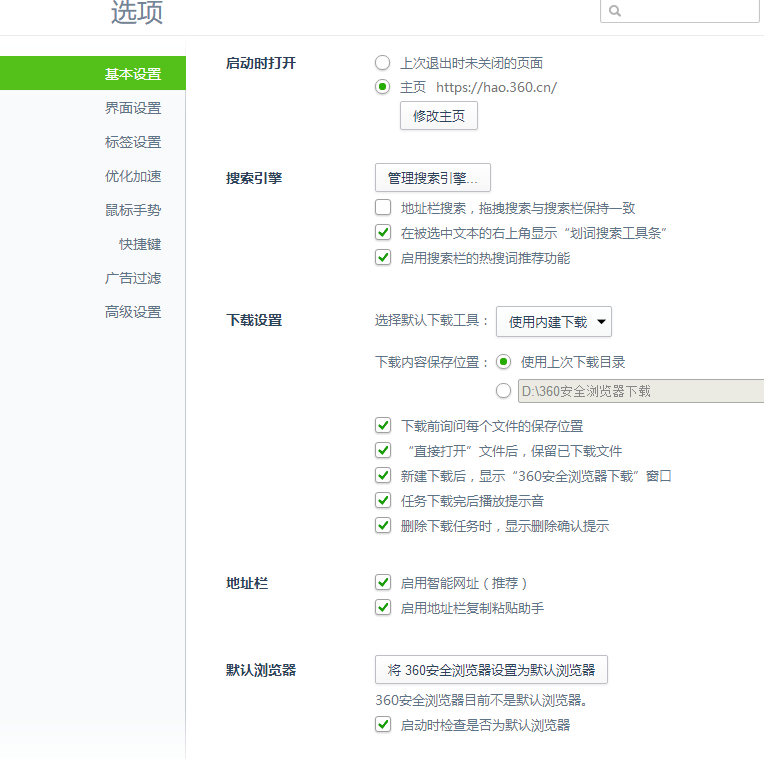The width and height of the screenshot is (764, 759).
Task: Set 360安全浏览器 as default browser
Action: [491, 670]
